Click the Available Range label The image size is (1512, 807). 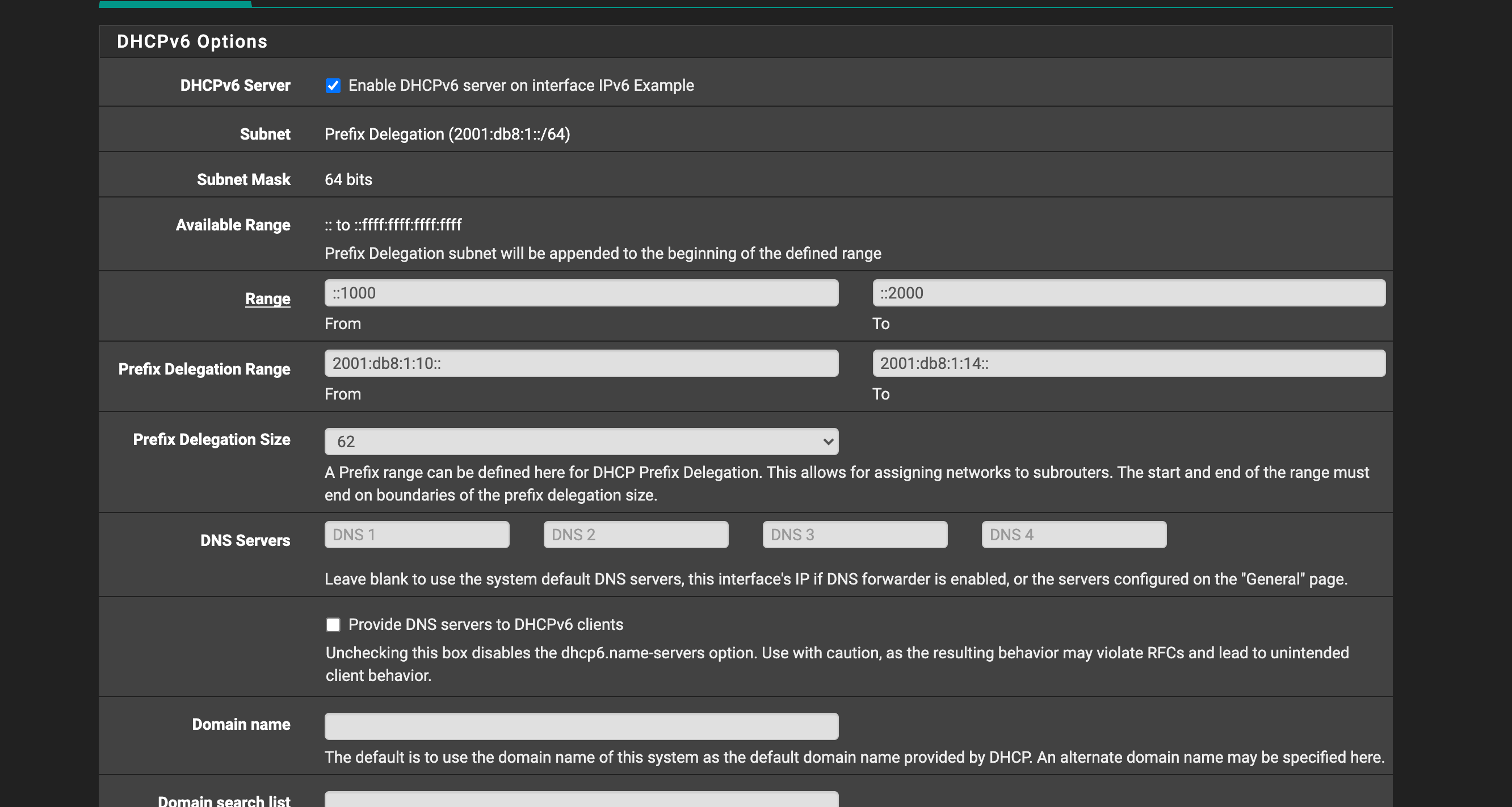pyautogui.click(x=233, y=225)
